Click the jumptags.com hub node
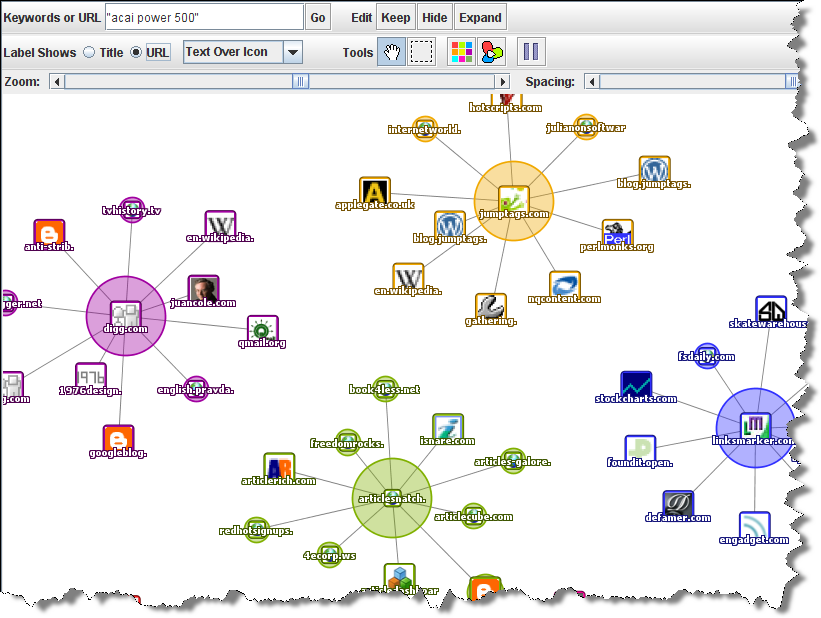The width and height of the screenshot is (821, 618). tap(514, 201)
